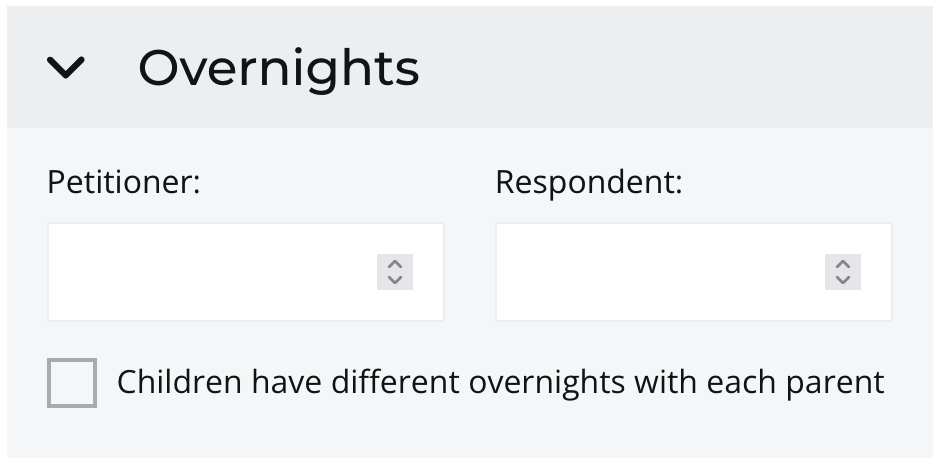The width and height of the screenshot is (938, 464).
Task: Increase Petitioner overnights with up arrow
Action: coord(395,264)
